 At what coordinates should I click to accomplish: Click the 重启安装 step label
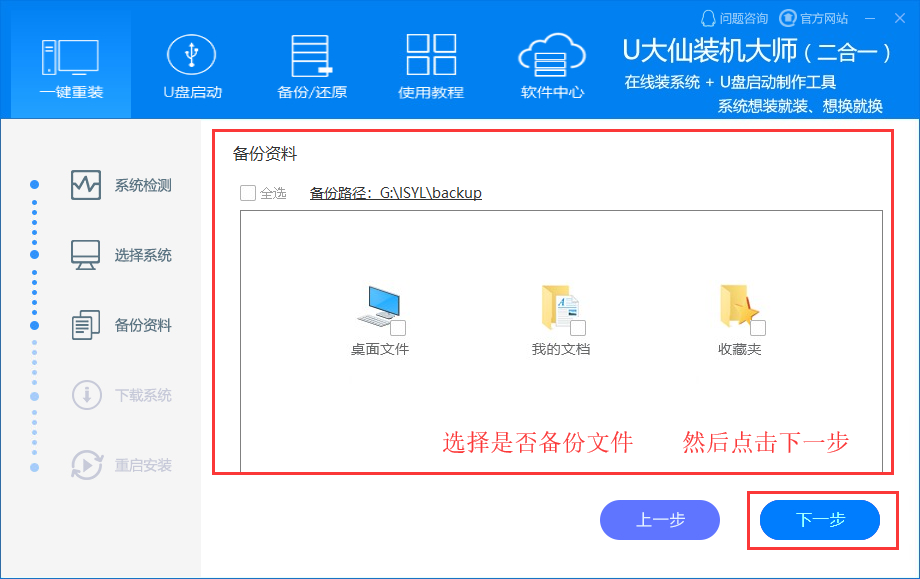pos(143,466)
